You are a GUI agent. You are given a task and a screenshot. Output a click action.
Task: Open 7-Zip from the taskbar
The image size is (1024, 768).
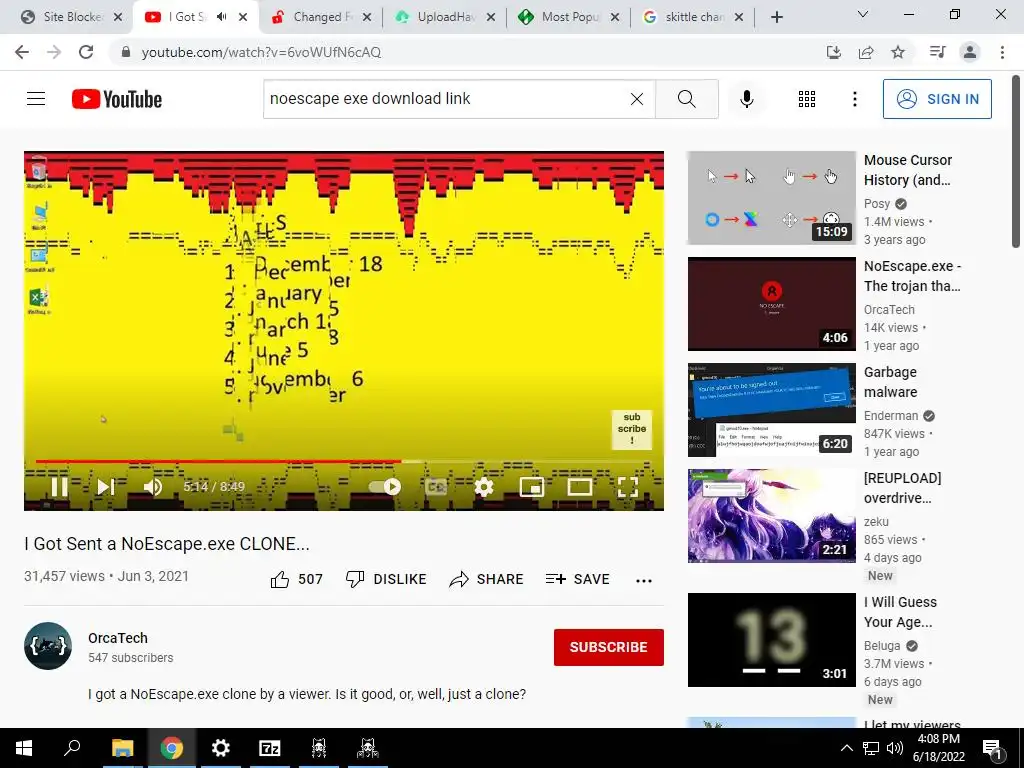pyautogui.click(x=270, y=748)
